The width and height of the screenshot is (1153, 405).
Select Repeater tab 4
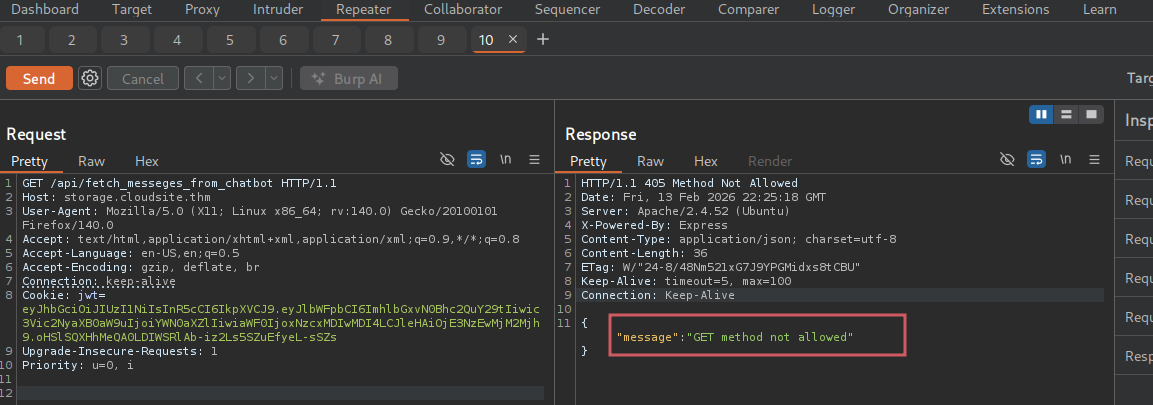[177, 40]
